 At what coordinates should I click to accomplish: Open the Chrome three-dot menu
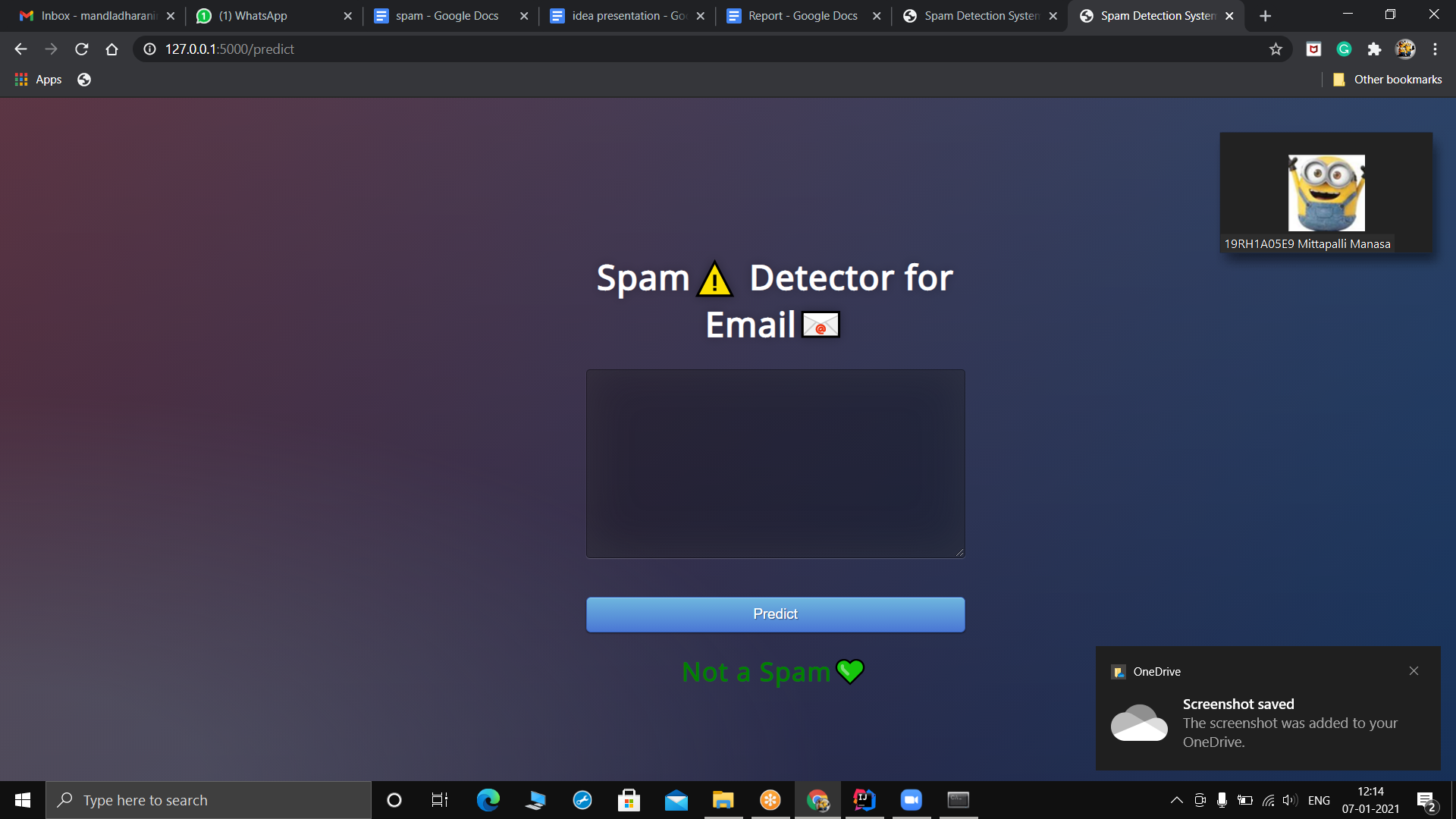pyautogui.click(x=1435, y=49)
